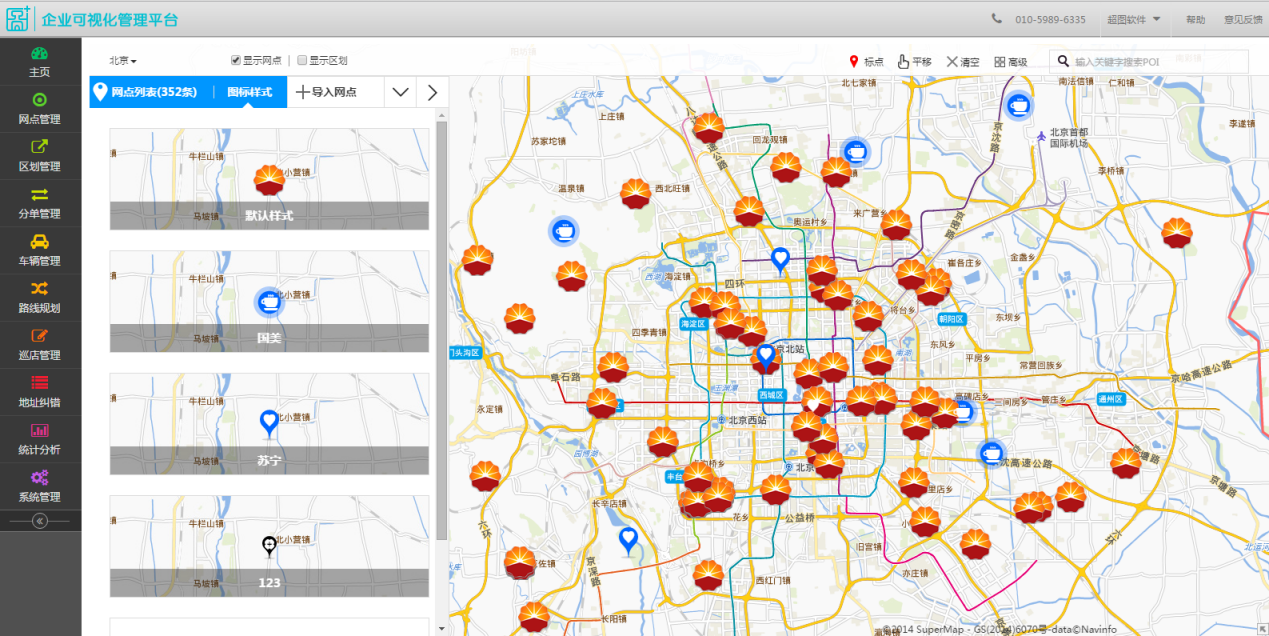Open 路线规划 route planning
The width and height of the screenshot is (1269, 636).
(x=40, y=297)
